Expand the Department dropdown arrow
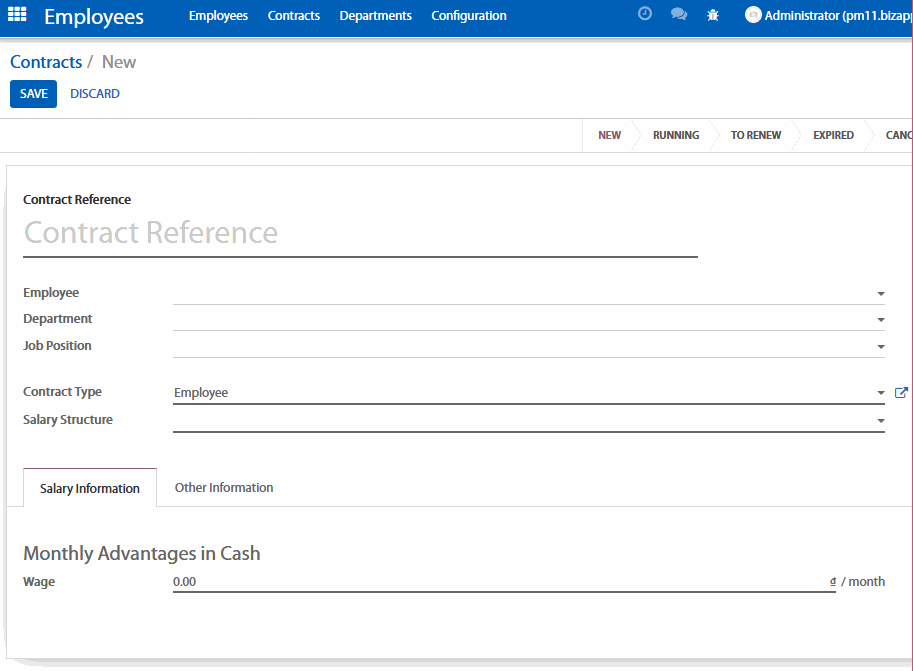Screen dimensions: 913x671 880,320
